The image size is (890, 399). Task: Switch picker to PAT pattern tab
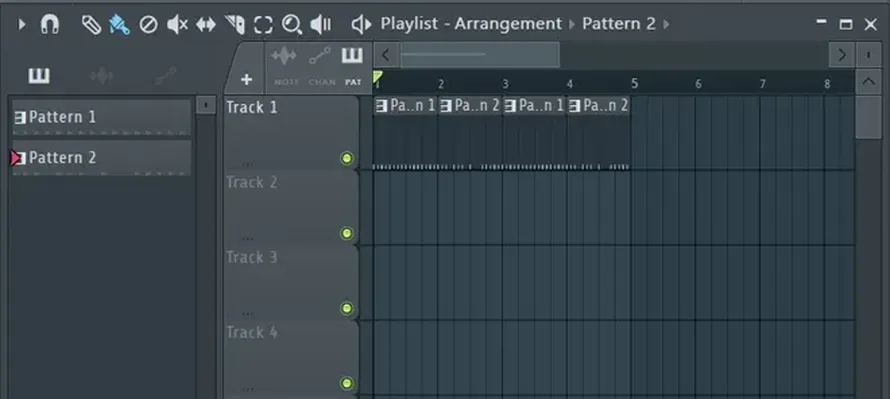[352, 66]
